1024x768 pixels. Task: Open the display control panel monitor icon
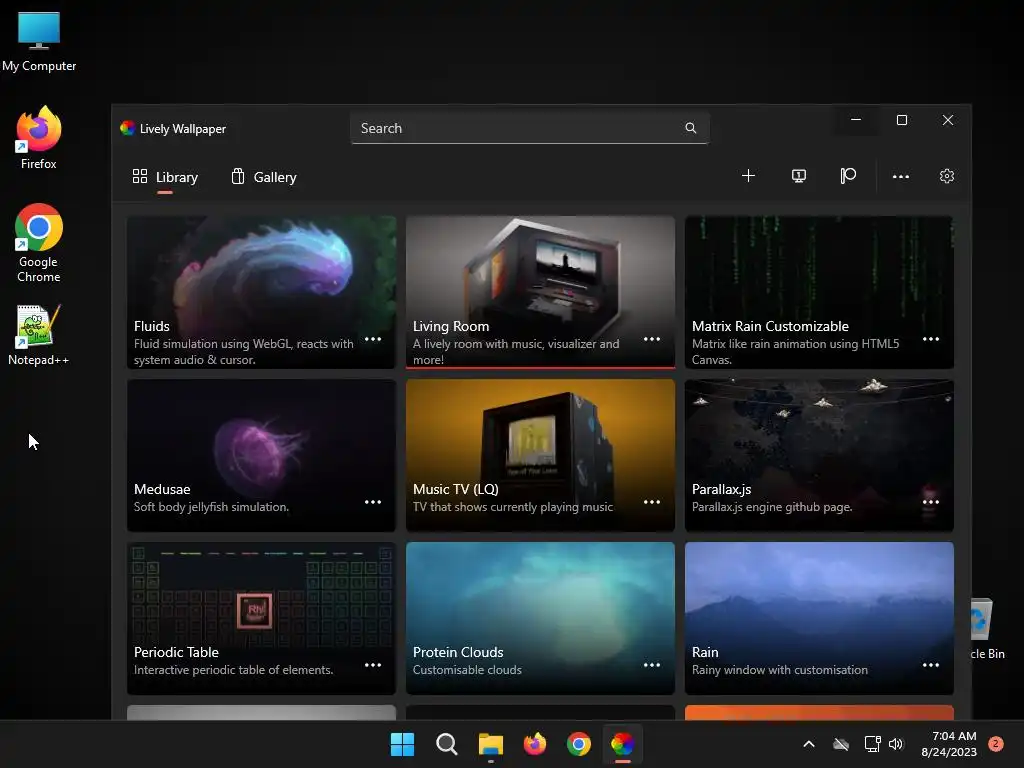[798, 176]
